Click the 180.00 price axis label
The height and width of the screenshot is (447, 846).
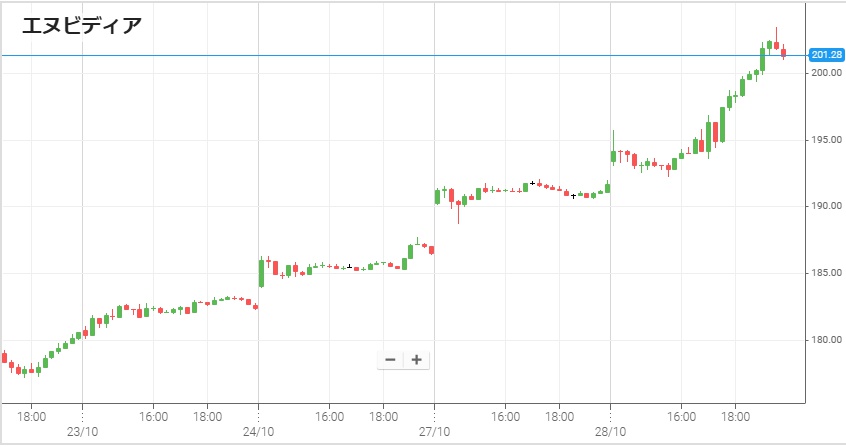point(826,340)
